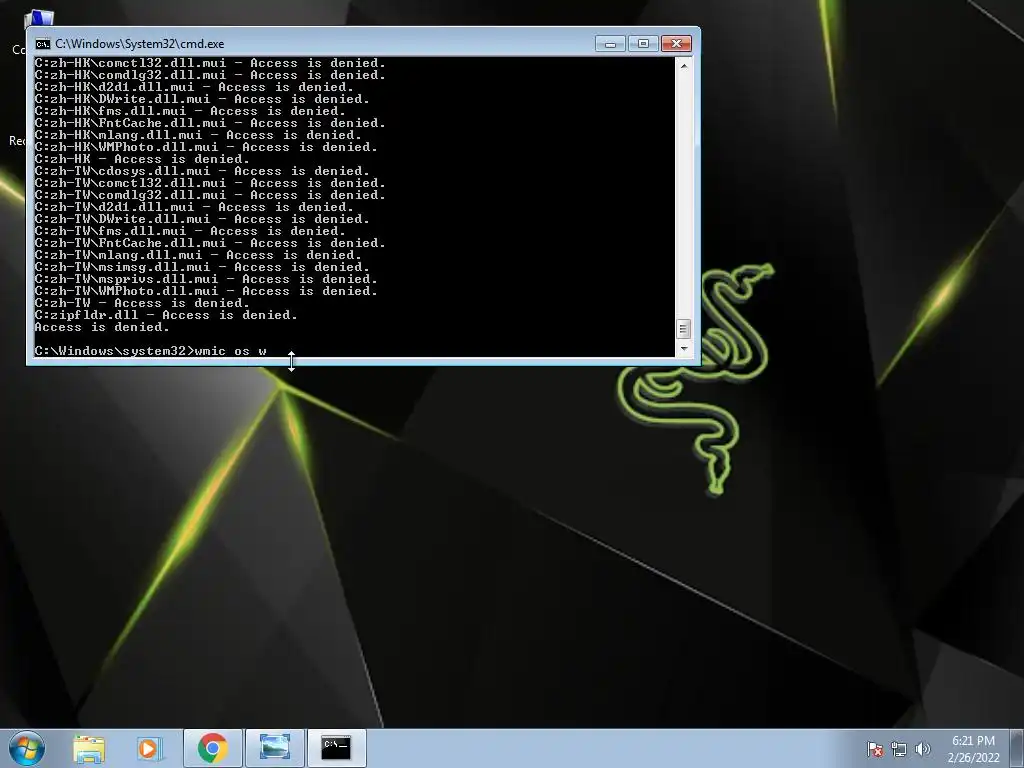
Task: Open the Windows Start menu orb
Action: [27, 748]
